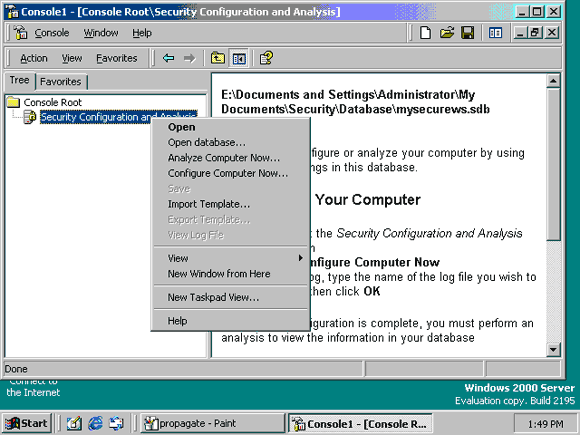The height and width of the screenshot is (435, 580).
Task: Click the down arrow of vertical scrollbar
Action: (x=553, y=349)
